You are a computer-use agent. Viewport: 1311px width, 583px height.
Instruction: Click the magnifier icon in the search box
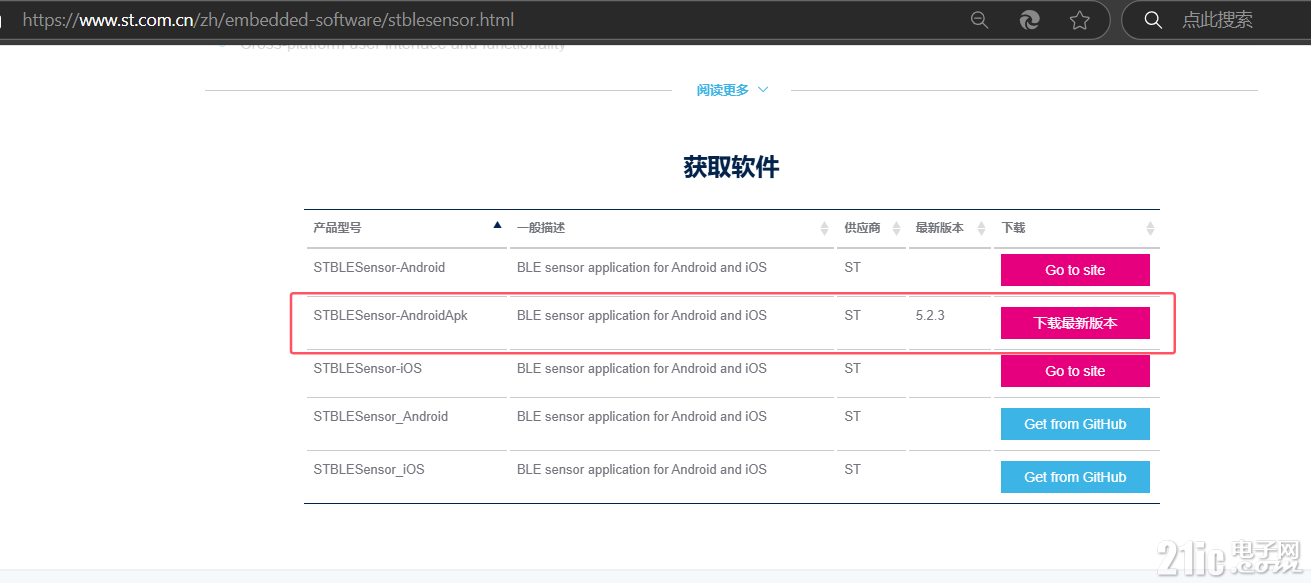coord(1153,20)
